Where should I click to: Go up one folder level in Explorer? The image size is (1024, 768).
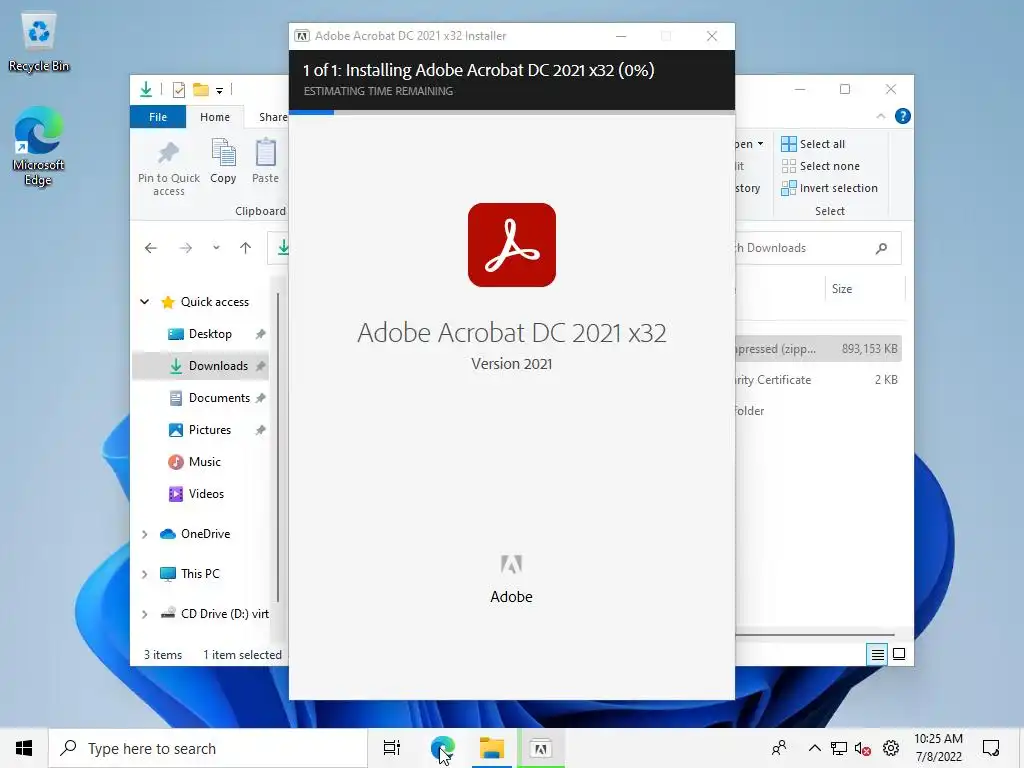[x=246, y=248]
